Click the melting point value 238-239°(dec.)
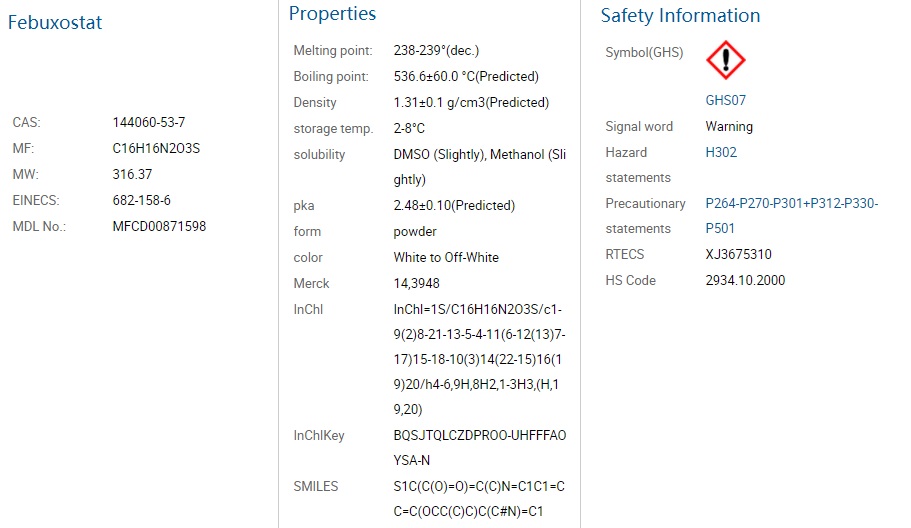This screenshot has height=528, width=911. coord(436,51)
